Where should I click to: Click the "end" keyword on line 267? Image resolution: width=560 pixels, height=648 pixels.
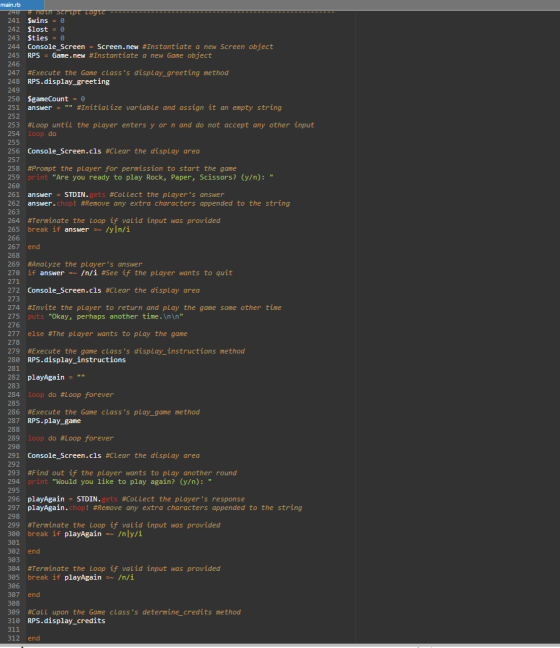tap(34, 247)
